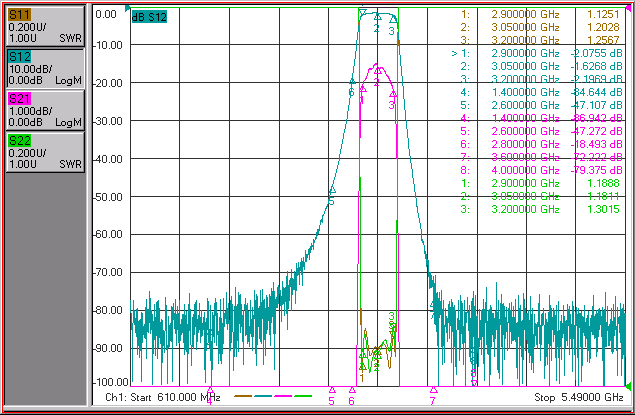Click the dB S12 trace label

point(149,17)
